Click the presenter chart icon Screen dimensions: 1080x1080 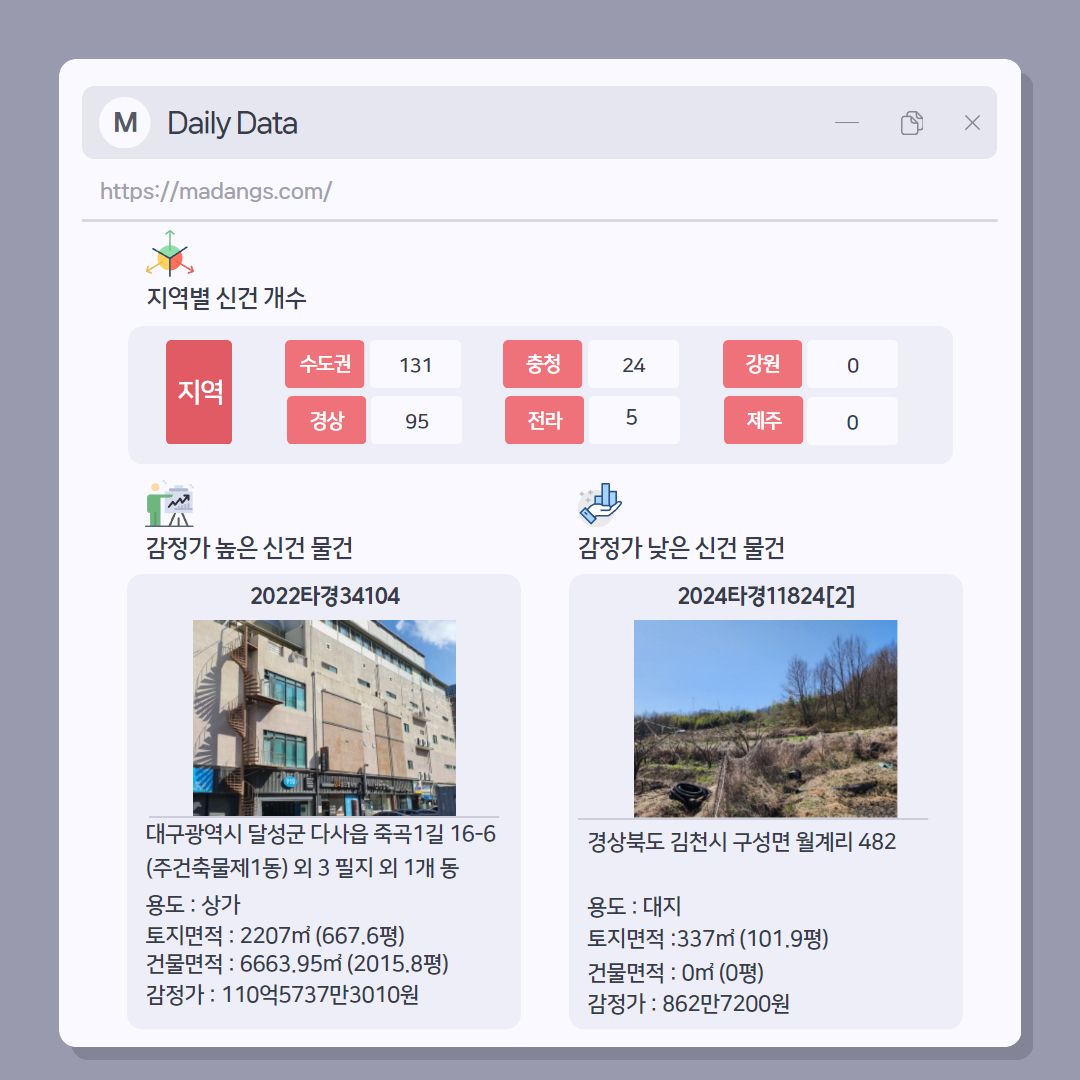[x=170, y=504]
